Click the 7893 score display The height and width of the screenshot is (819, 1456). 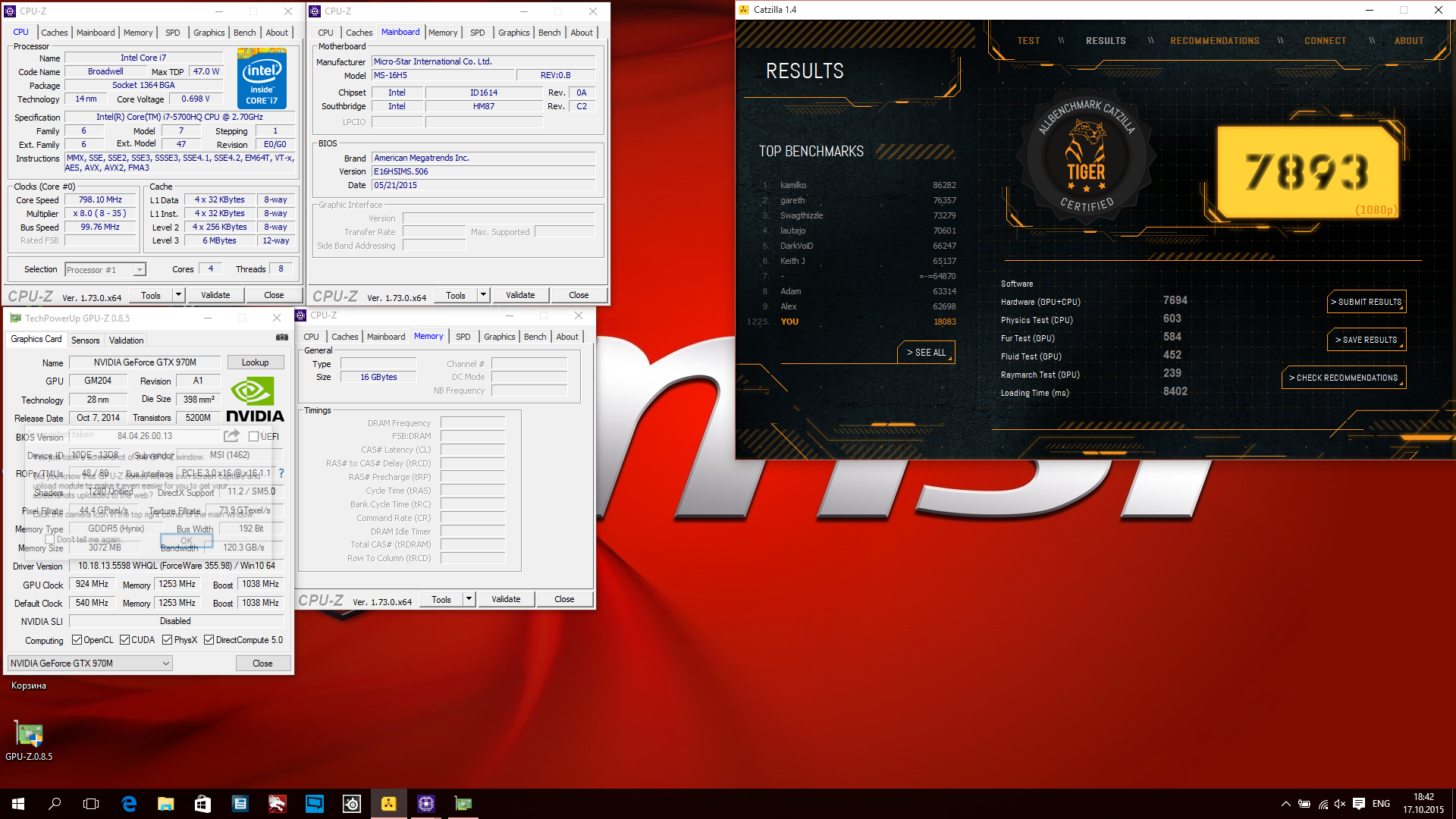1307,172
